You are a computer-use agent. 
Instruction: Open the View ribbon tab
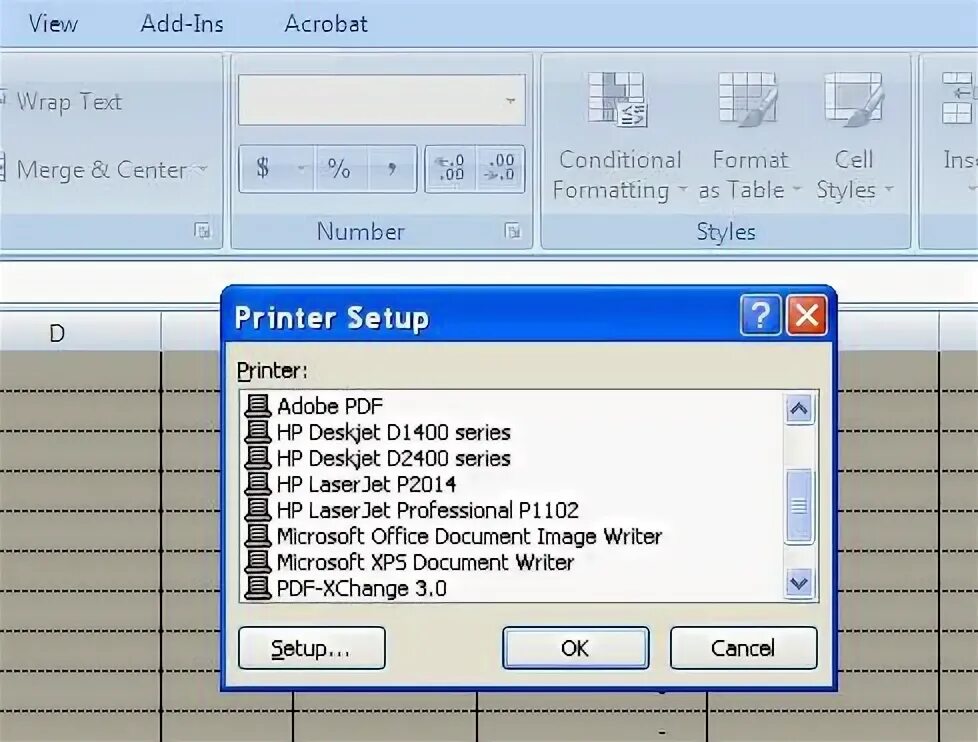53,24
